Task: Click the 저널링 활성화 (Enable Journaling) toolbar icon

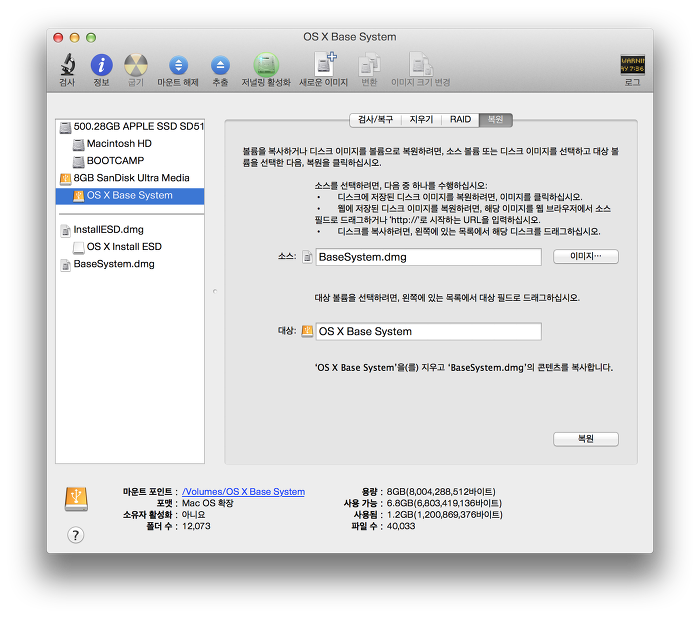Action: [266, 65]
